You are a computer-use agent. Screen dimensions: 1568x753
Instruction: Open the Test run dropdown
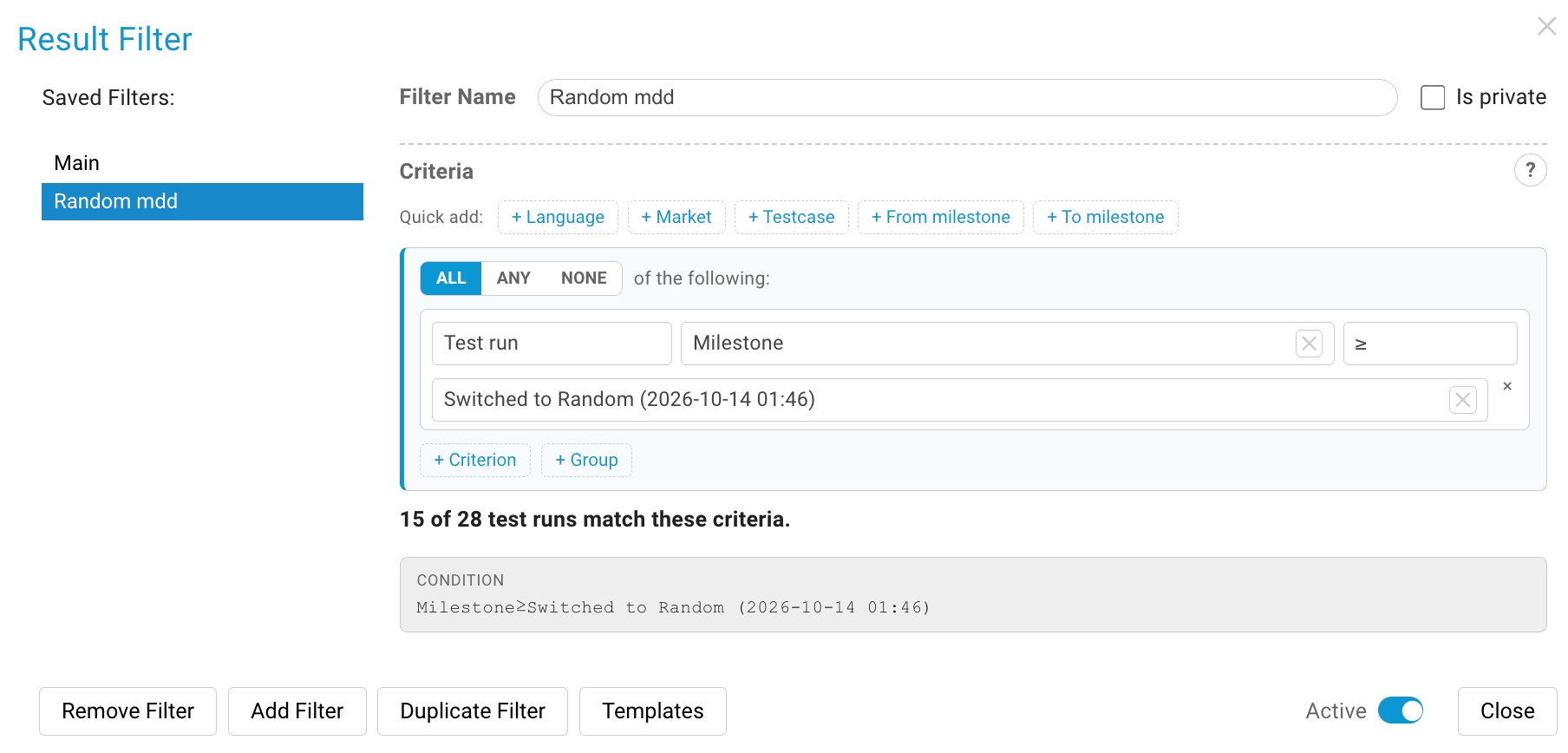[x=552, y=344]
